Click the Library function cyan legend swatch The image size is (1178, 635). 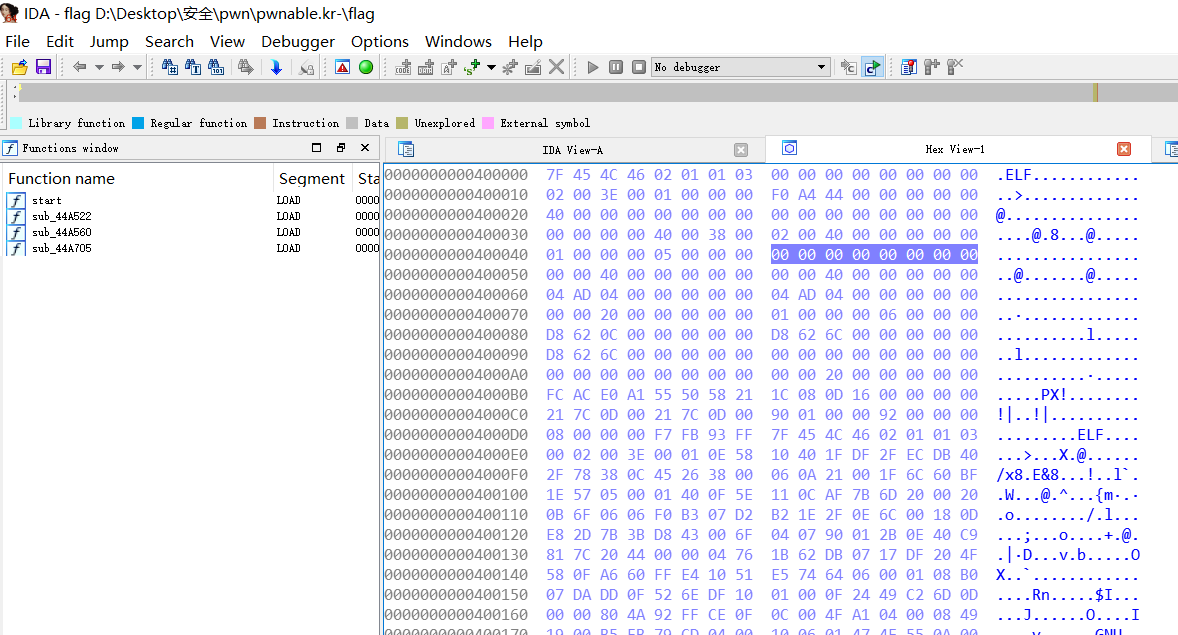point(16,122)
